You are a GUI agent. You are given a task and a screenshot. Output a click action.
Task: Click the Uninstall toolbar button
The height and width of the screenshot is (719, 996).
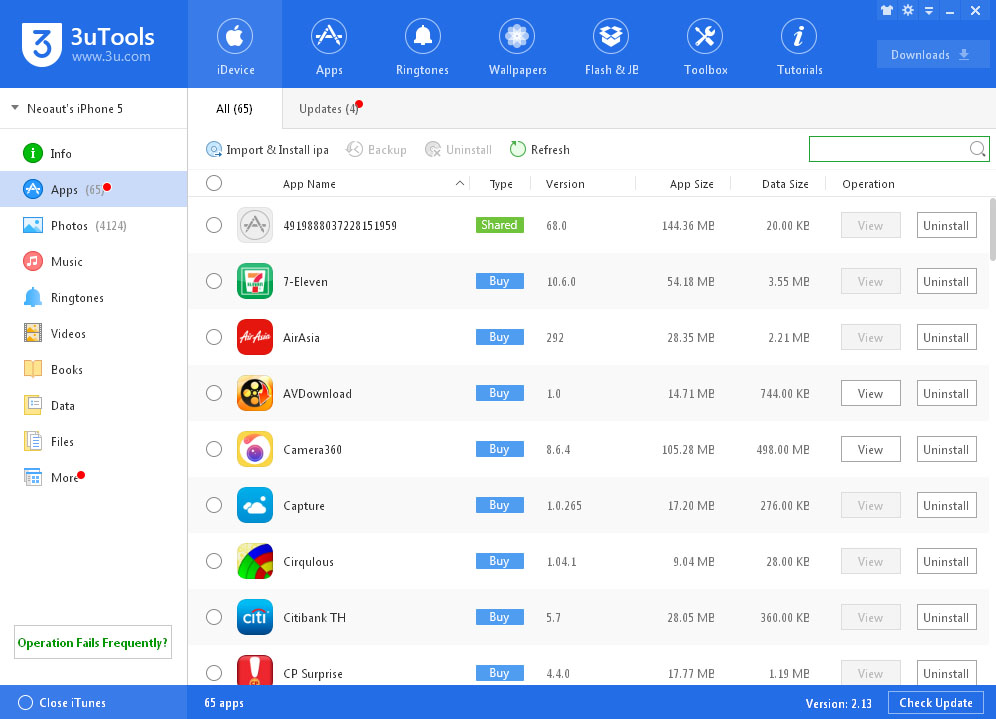pos(458,149)
